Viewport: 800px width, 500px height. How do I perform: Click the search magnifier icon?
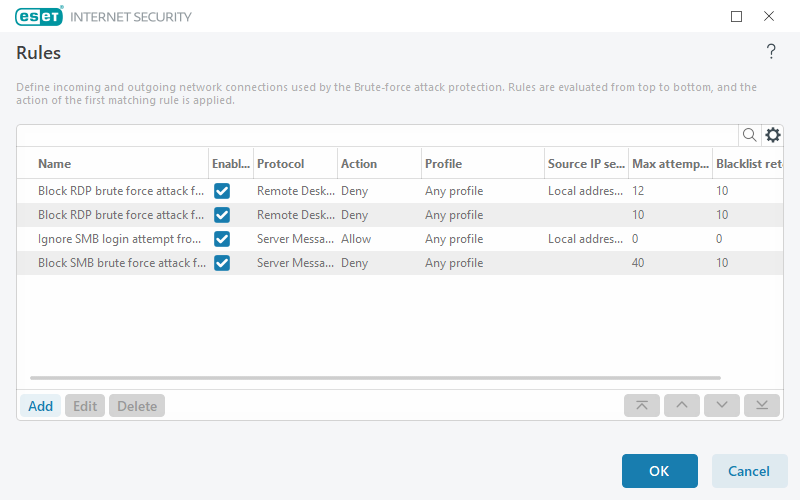[749, 135]
